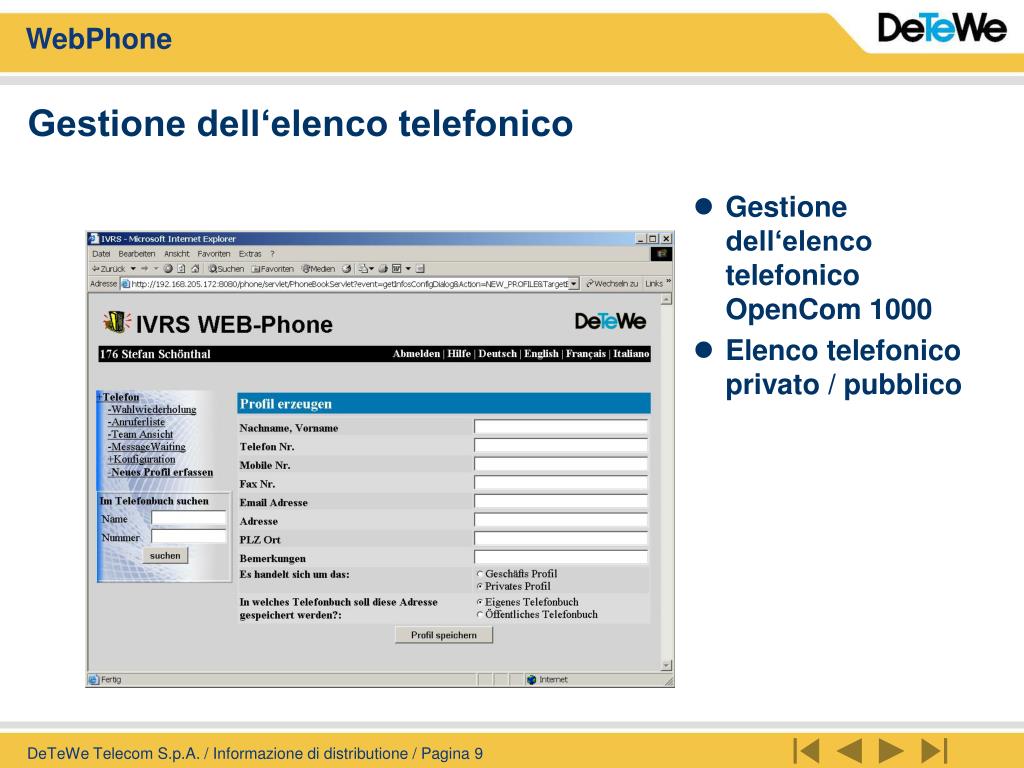Open the Favoriten menu in menu bar
Viewport: 1024px width, 768px height.
coord(214,254)
